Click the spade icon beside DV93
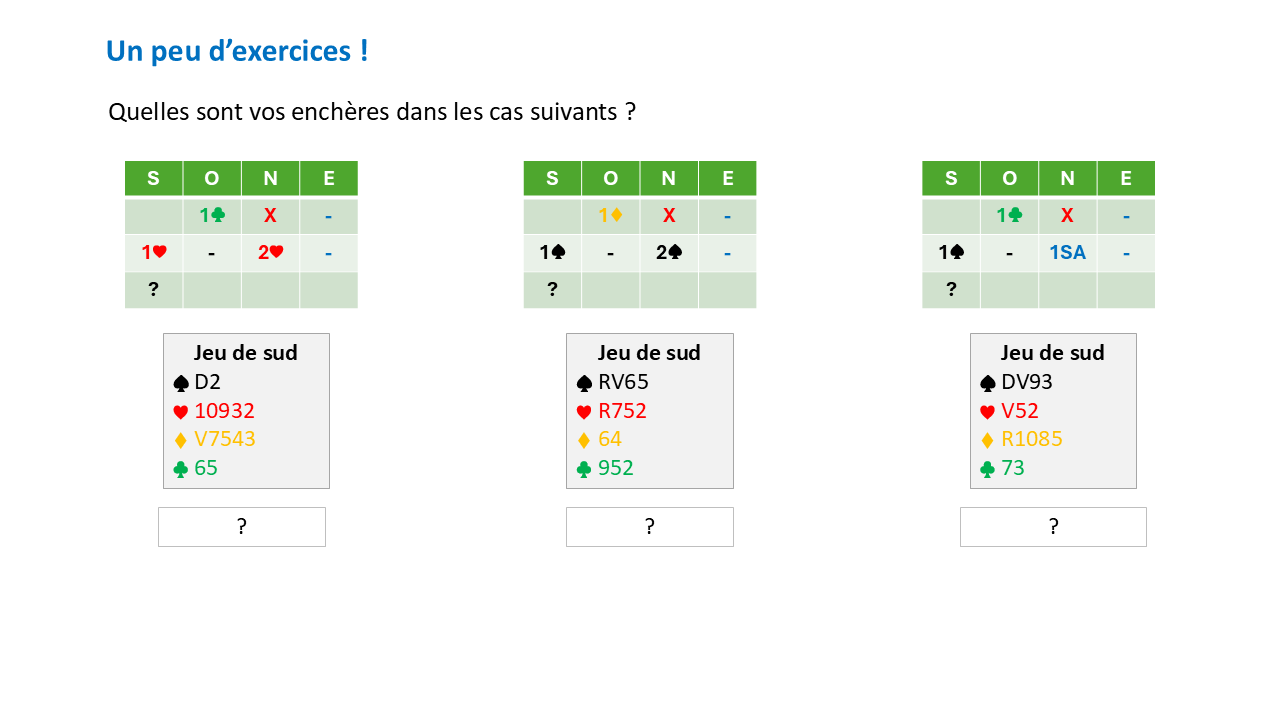1280x720 pixels. (988, 383)
